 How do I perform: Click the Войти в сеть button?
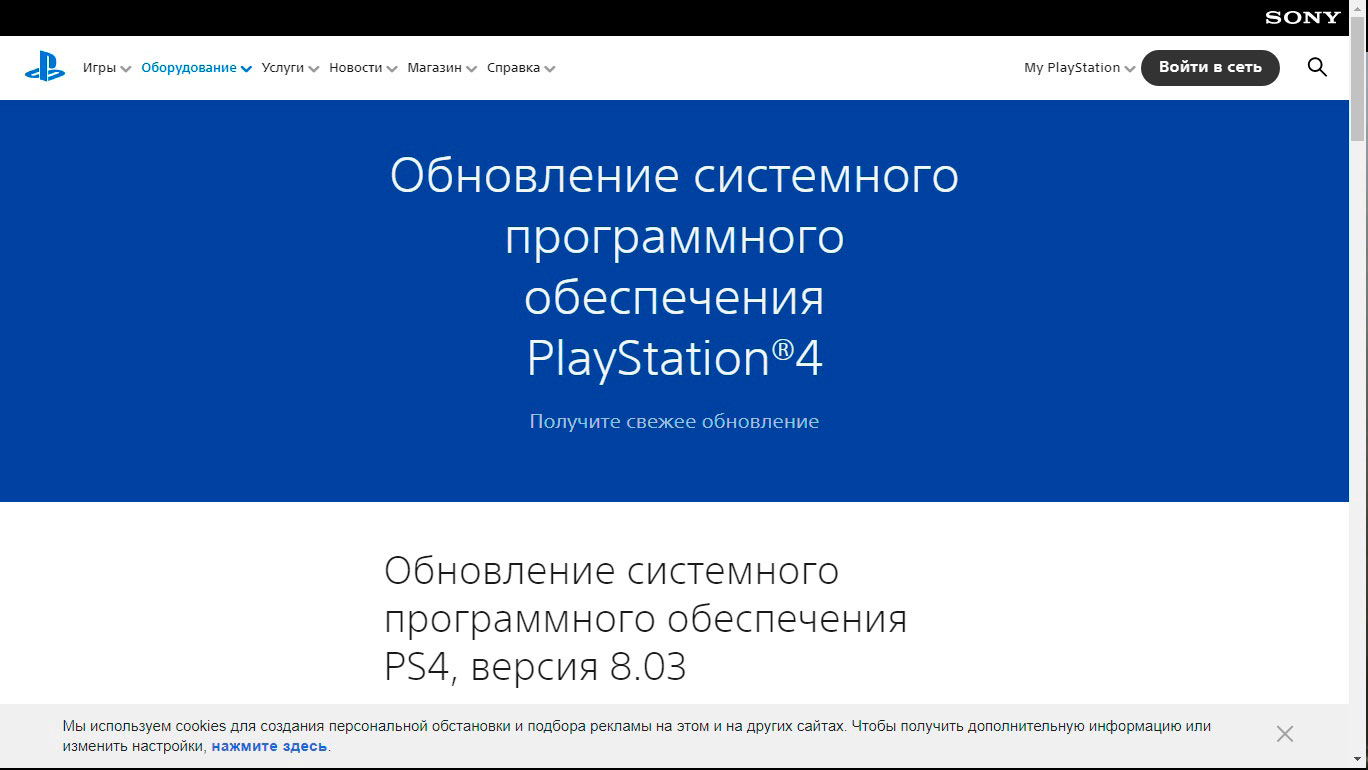tap(1210, 68)
